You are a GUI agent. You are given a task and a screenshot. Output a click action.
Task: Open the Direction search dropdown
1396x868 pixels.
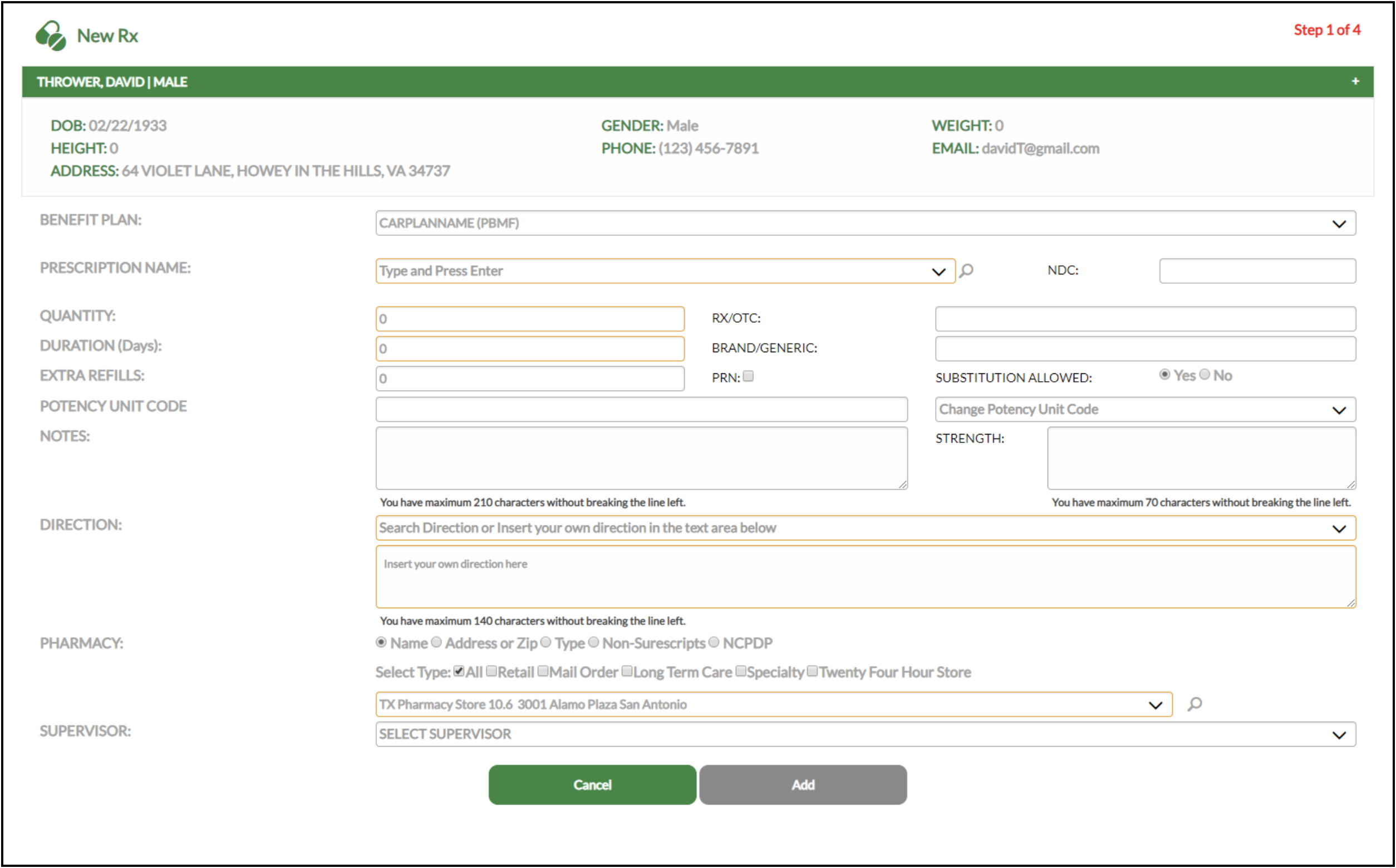click(1340, 527)
